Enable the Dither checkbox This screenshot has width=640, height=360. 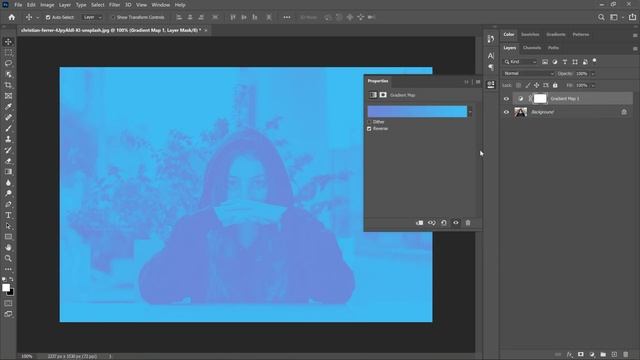[x=369, y=122]
